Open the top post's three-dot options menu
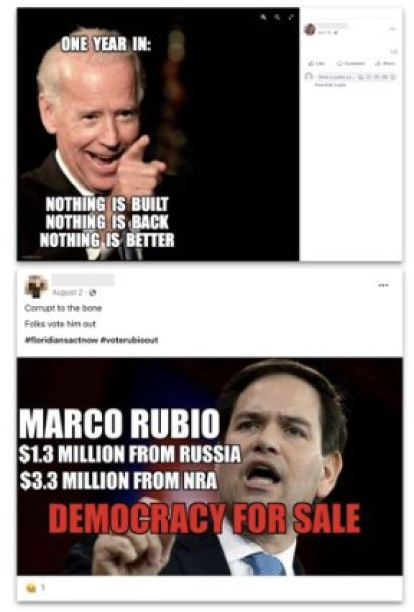This screenshot has height=612, width=414. click(393, 29)
